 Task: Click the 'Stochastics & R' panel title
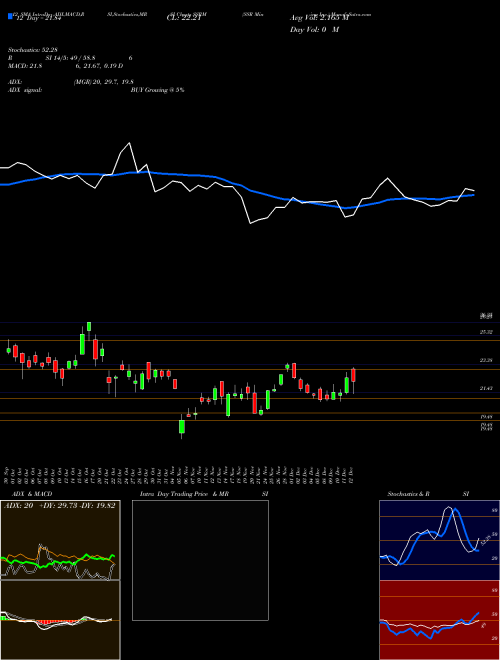click(408, 494)
